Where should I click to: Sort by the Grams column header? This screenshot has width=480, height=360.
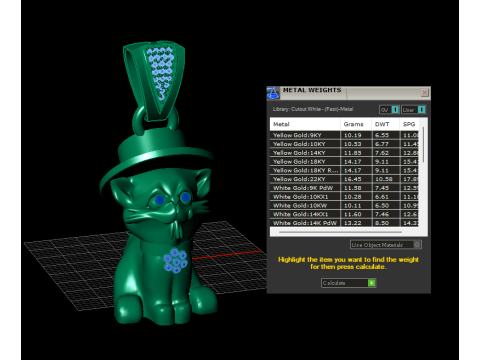point(356,124)
